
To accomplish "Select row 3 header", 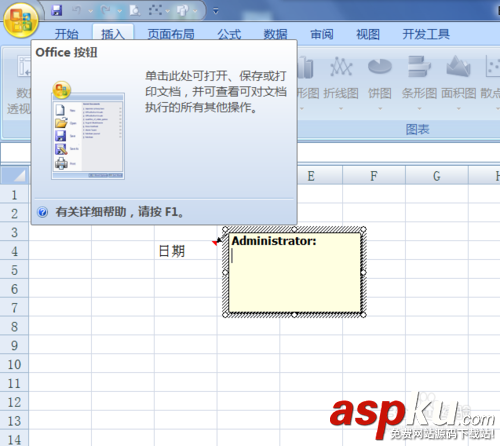I will [x=14, y=232].
